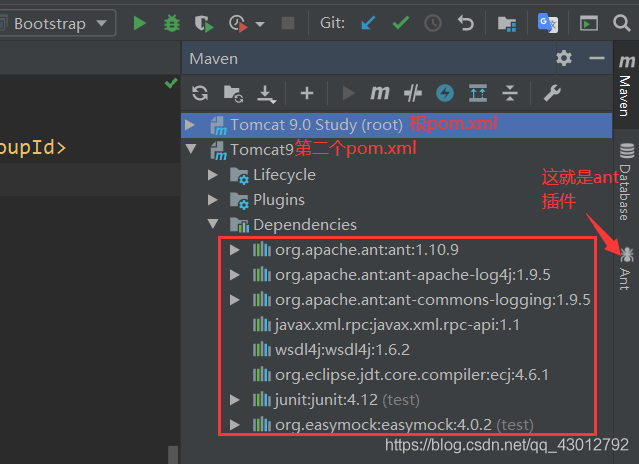This screenshot has height=464, width=639.
Task: Collapse the Dependencies folder
Action: pos(213,224)
